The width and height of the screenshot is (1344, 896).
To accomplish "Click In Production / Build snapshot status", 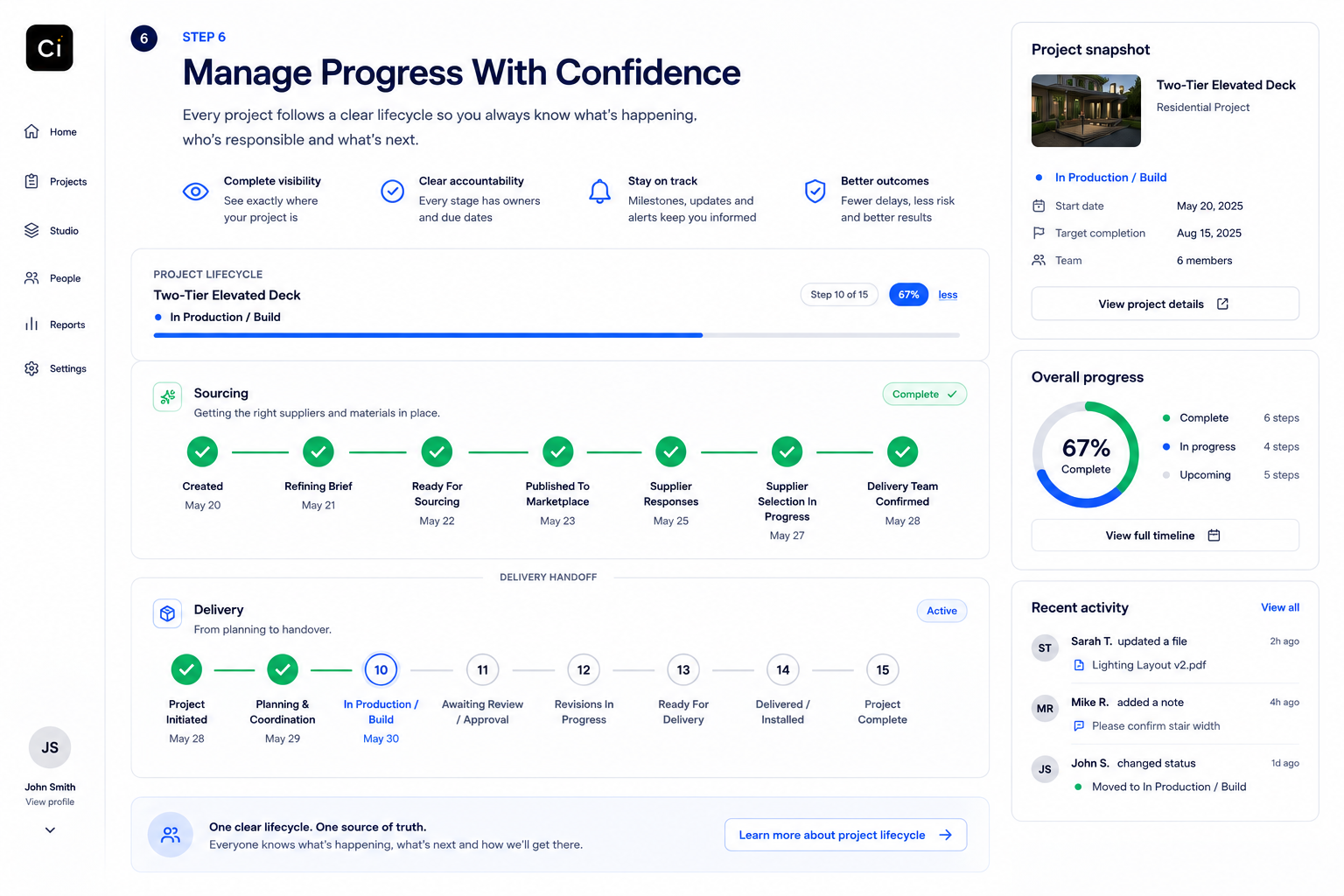I will [1110, 178].
